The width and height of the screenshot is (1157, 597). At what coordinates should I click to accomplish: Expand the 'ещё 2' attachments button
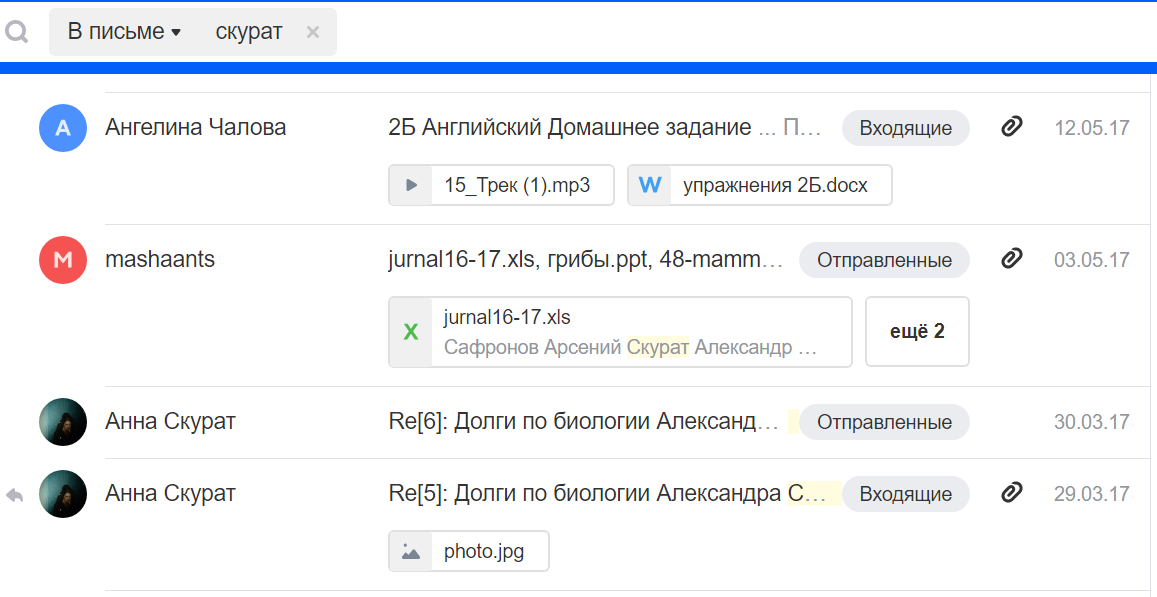point(917,332)
